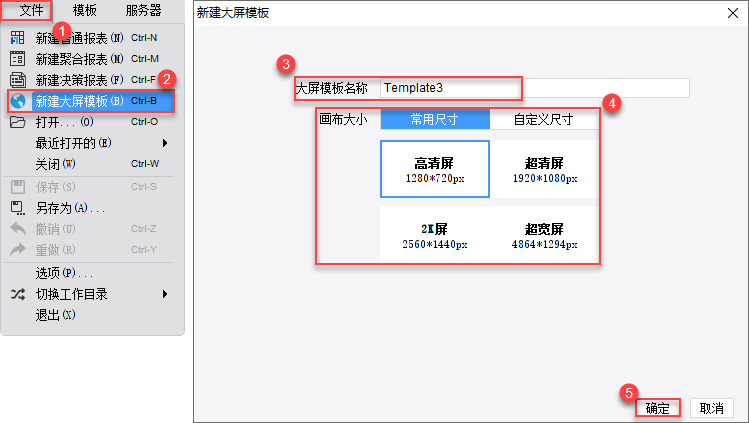
Task: Click the 撤销 undo arrow icon
Action: coord(18,229)
